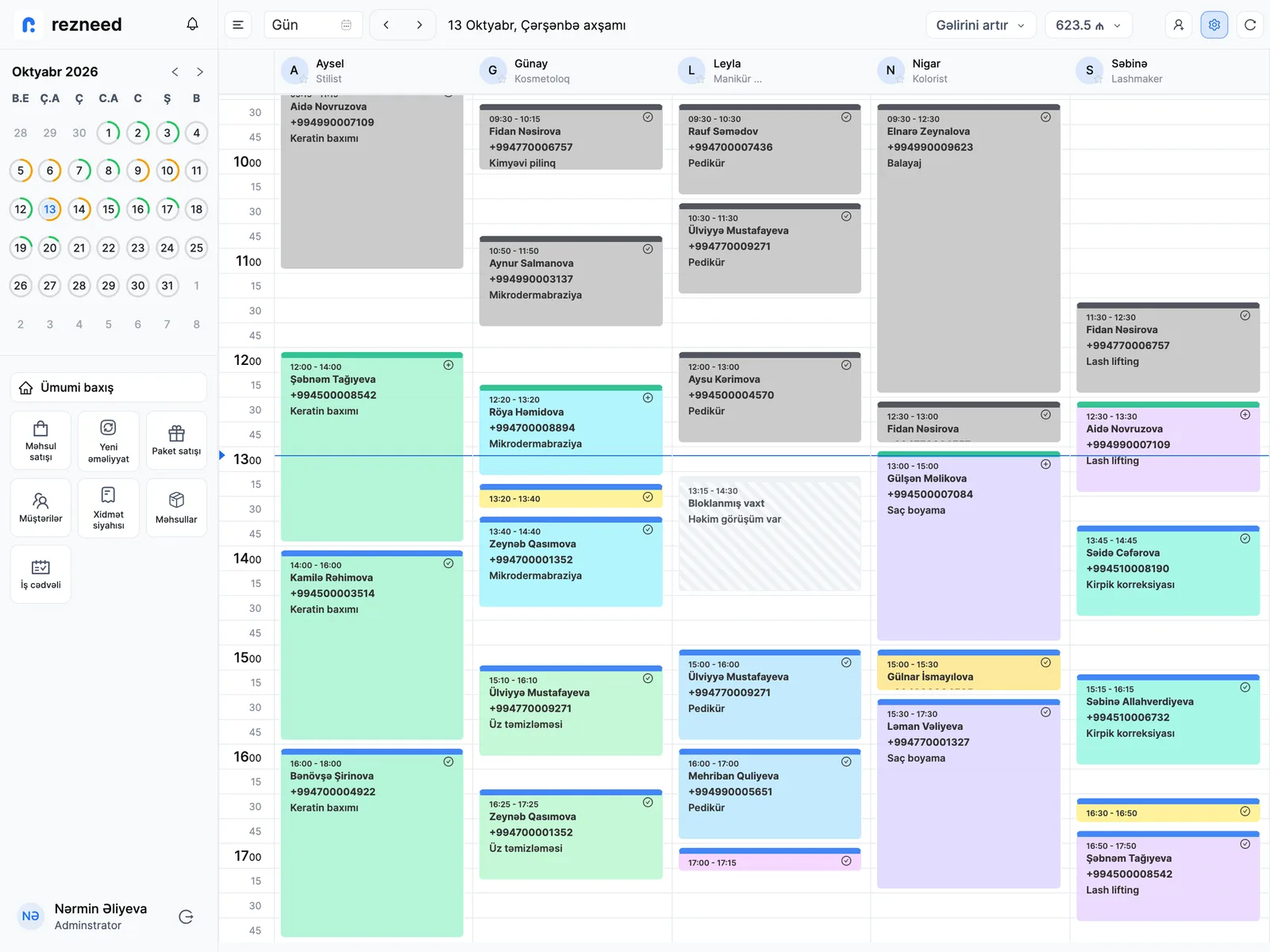Open Məhsul satışı tile
The image size is (1270, 952).
pyautogui.click(x=40, y=440)
